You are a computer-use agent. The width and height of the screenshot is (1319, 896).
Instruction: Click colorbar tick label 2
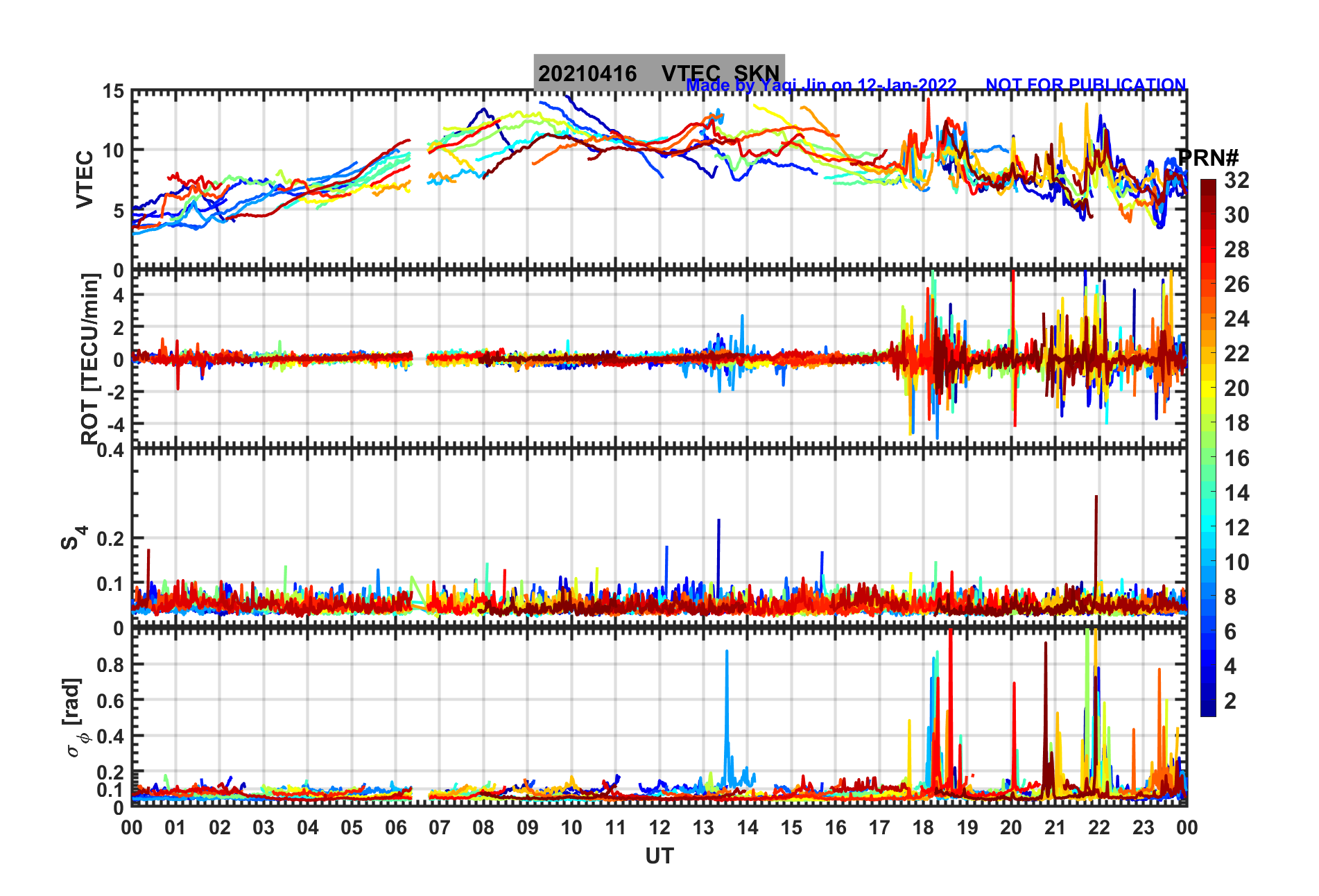pos(1230,701)
